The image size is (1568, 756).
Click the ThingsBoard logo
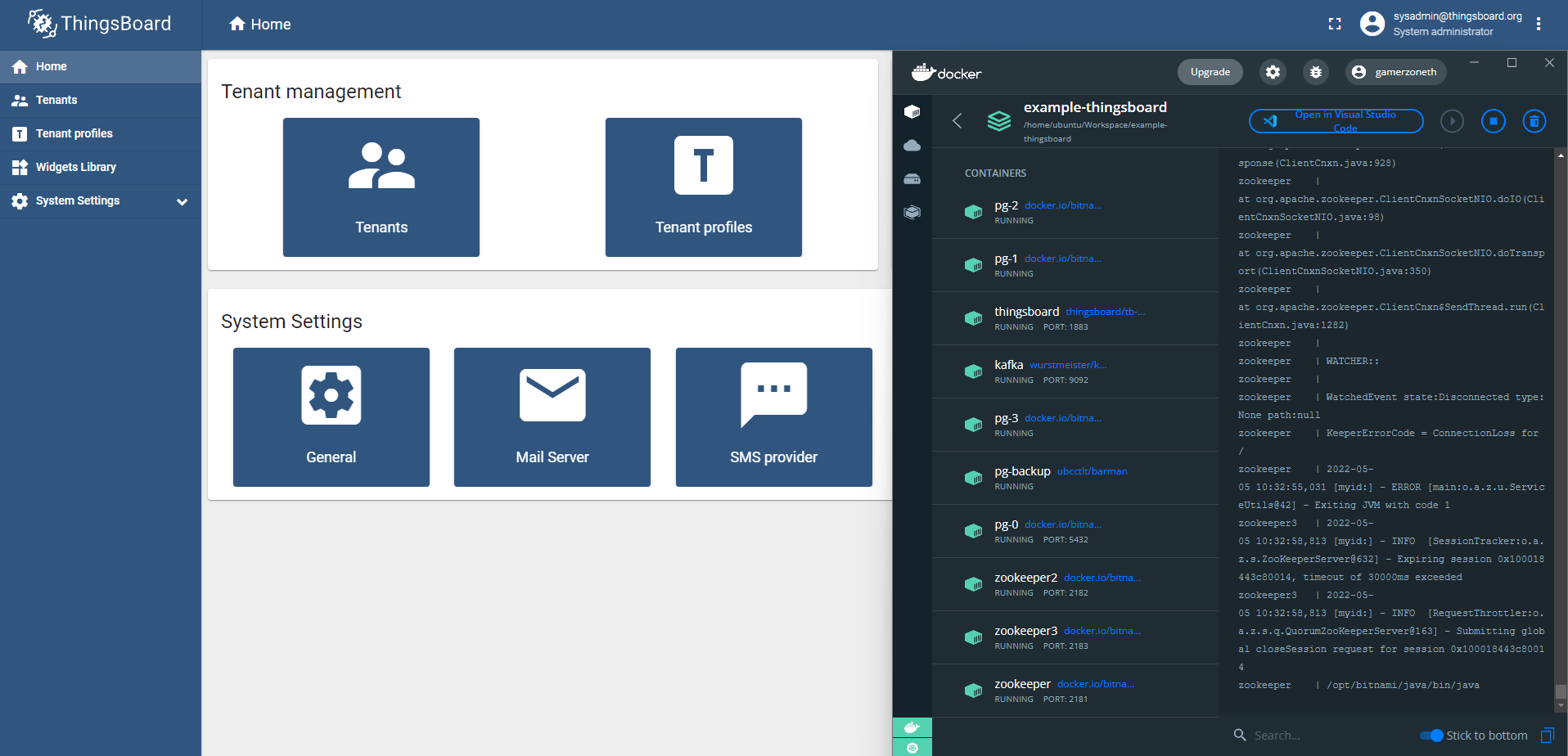coord(99,24)
